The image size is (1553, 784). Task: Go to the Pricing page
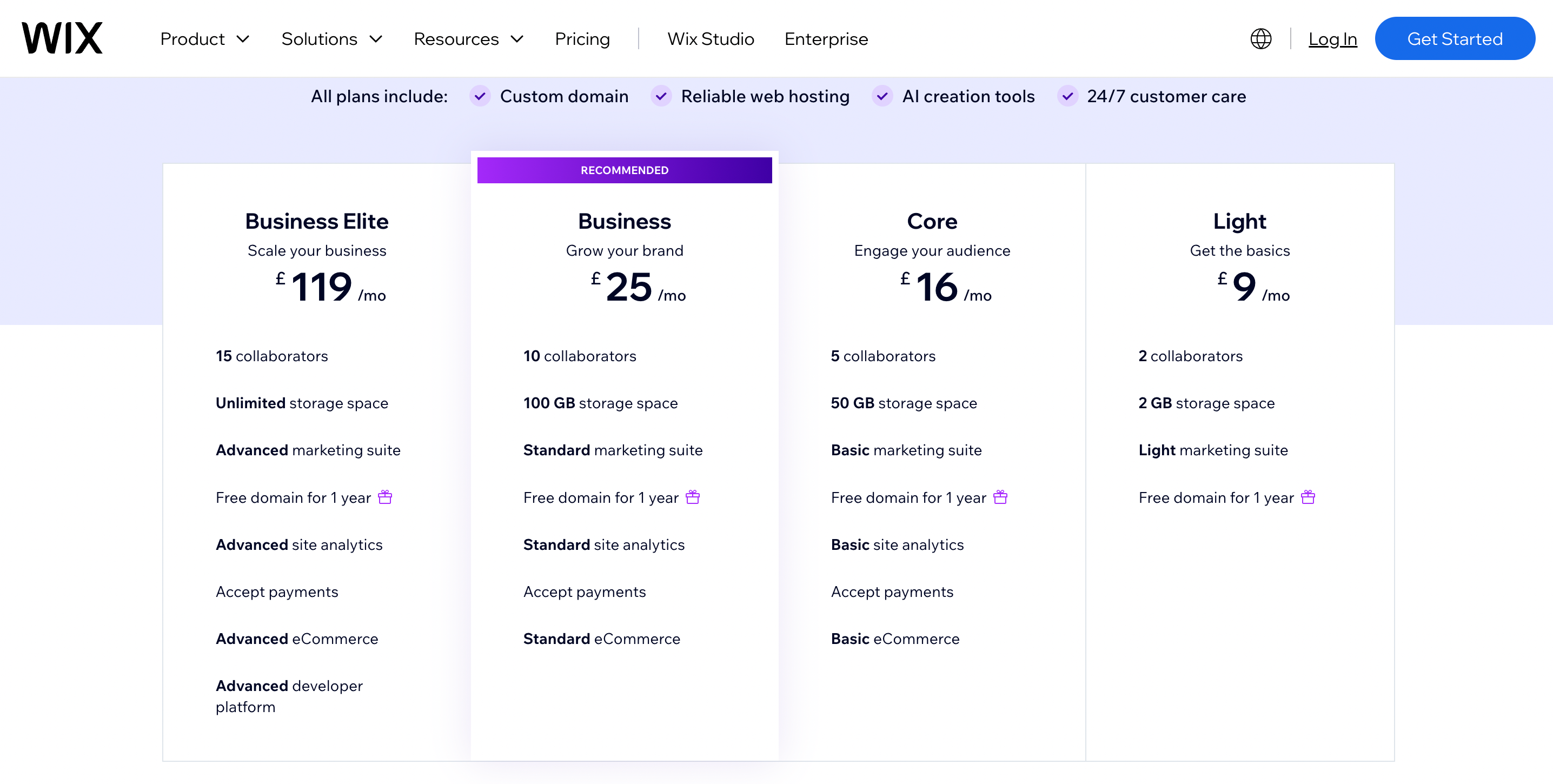pos(582,39)
